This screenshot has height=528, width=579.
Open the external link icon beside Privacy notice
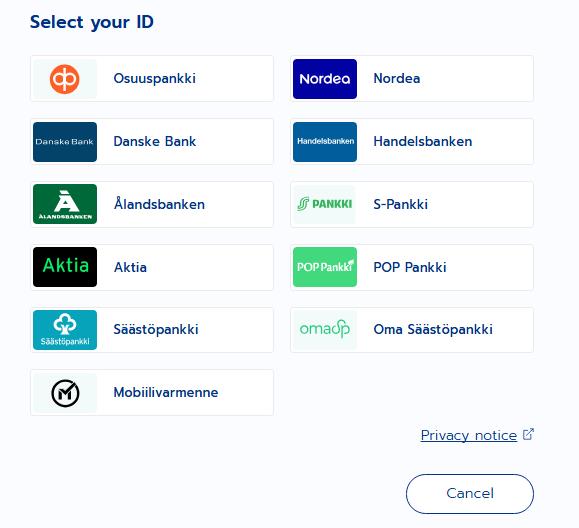pyautogui.click(x=528, y=434)
